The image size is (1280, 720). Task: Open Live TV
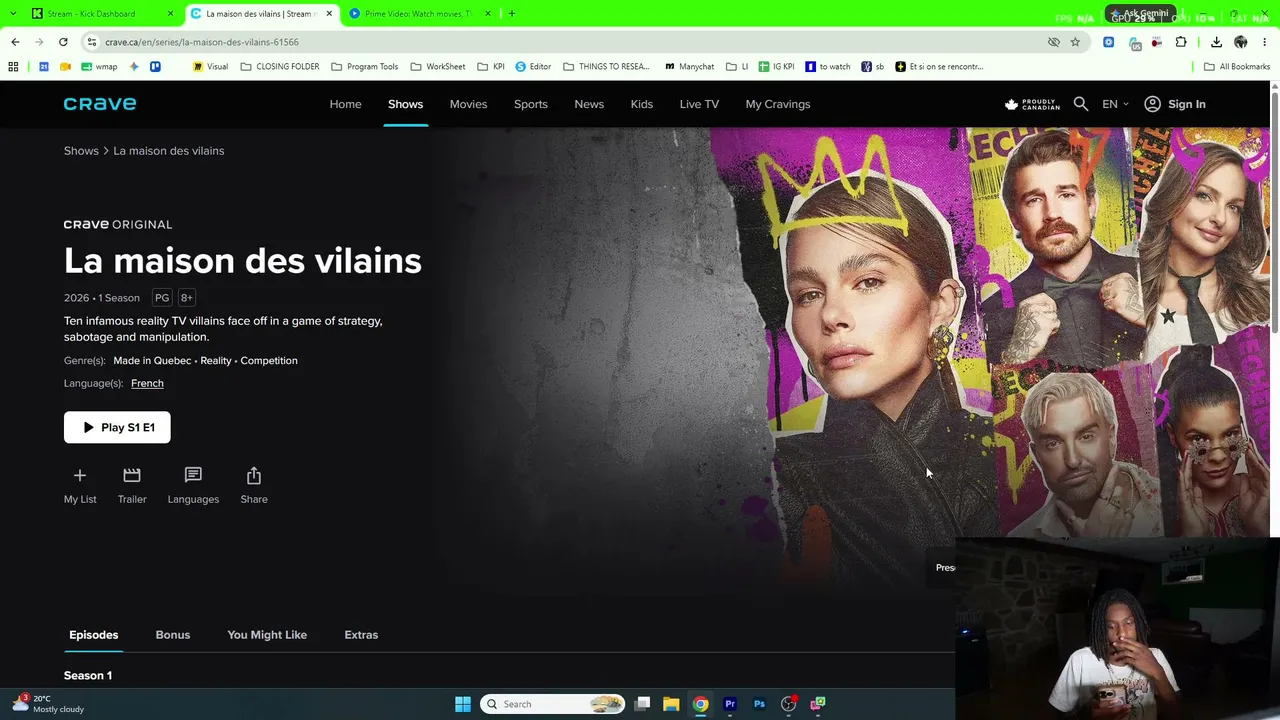699,104
